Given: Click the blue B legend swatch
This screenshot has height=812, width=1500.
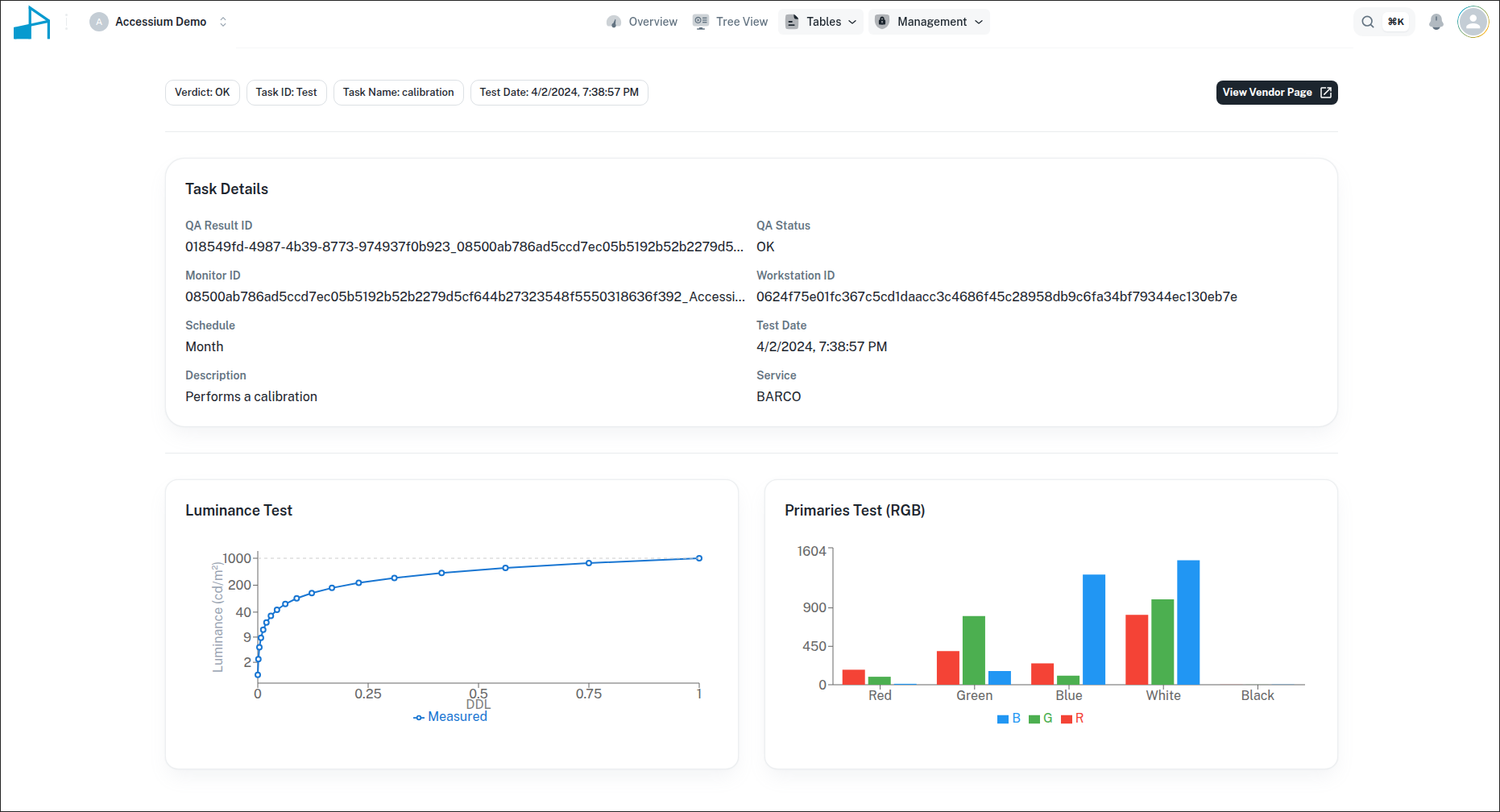Looking at the screenshot, I should [1003, 719].
